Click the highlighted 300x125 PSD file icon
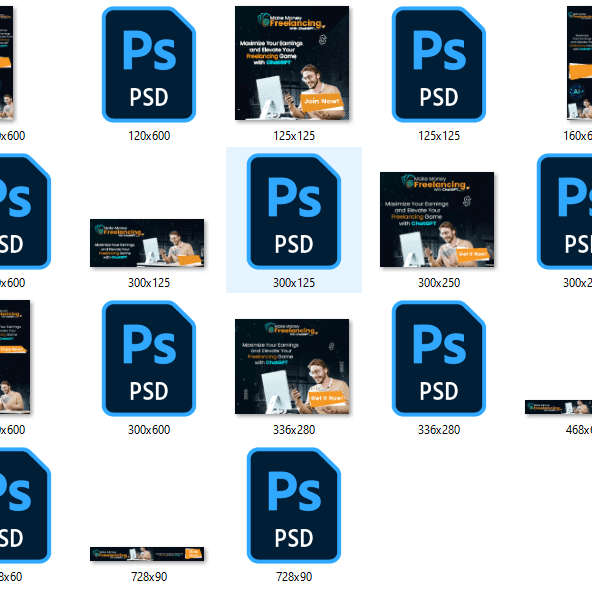Screen dimensions: 592x594 coord(294,211)
